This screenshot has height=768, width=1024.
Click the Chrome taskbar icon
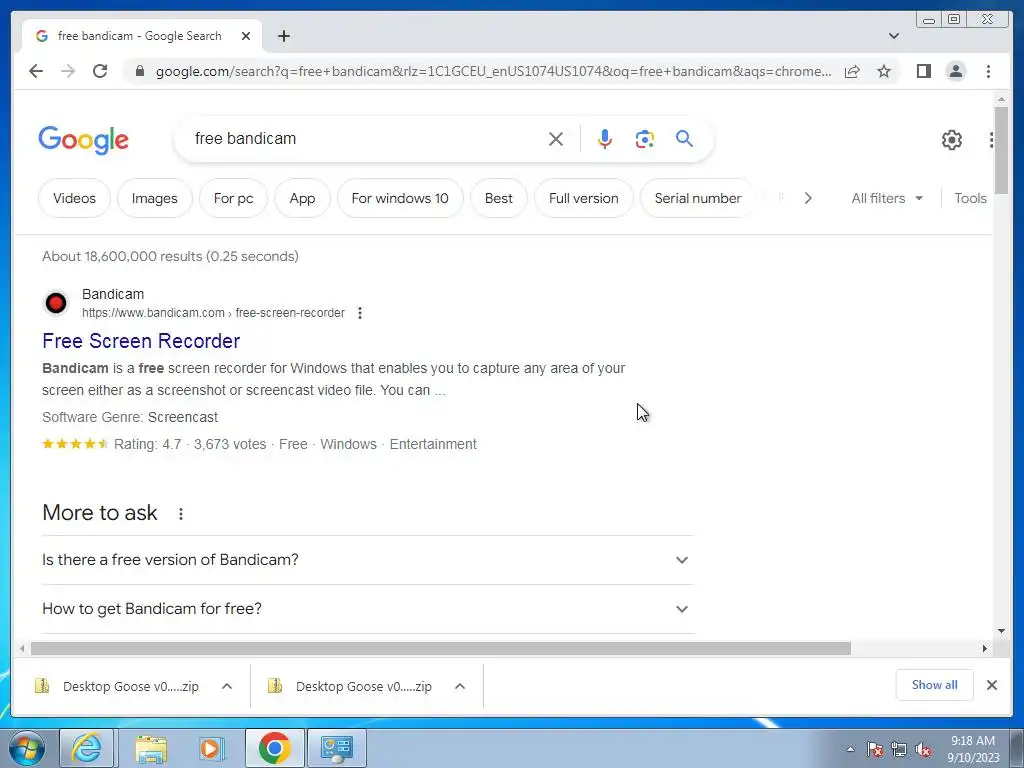(274, 748)
